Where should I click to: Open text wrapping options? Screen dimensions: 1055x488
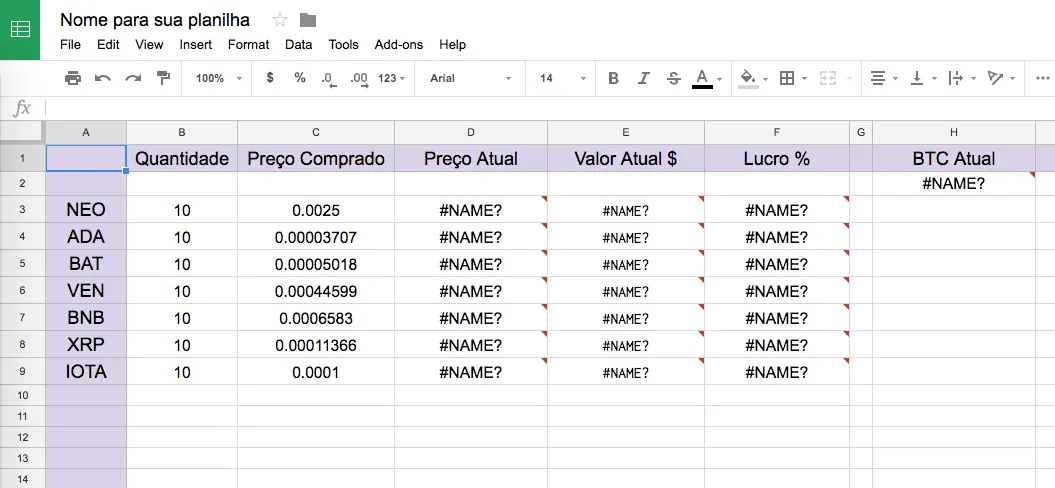coord(955,78)
